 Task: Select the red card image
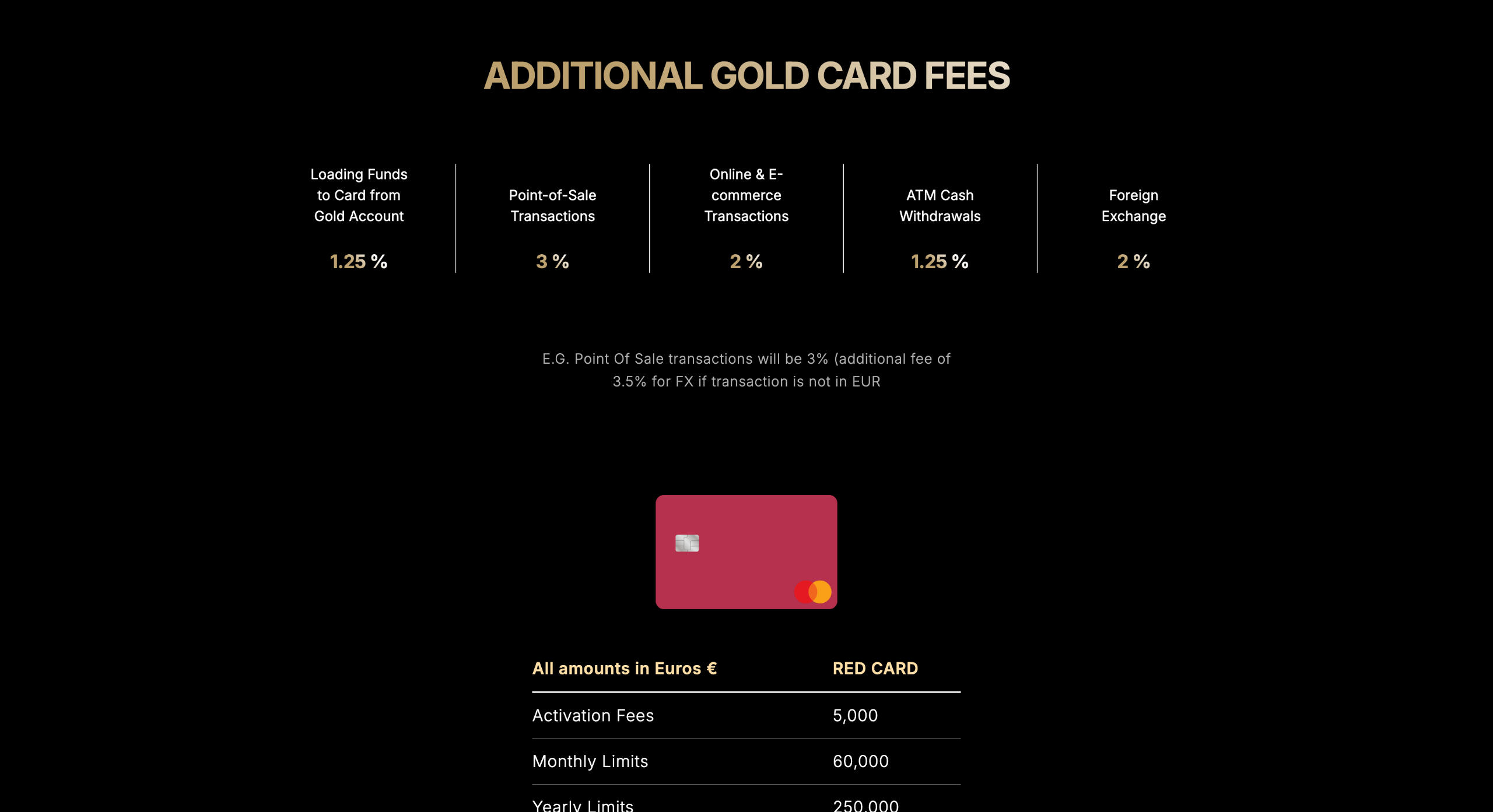(746, 551)
